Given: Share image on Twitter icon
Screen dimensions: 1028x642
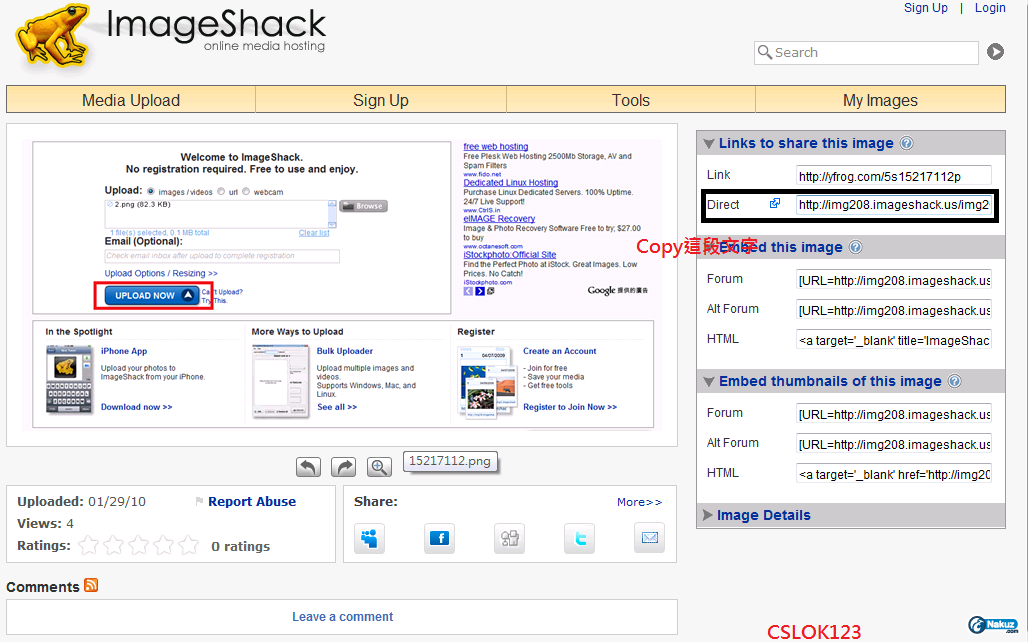Looking at the screenshot, I should (580, 538).
